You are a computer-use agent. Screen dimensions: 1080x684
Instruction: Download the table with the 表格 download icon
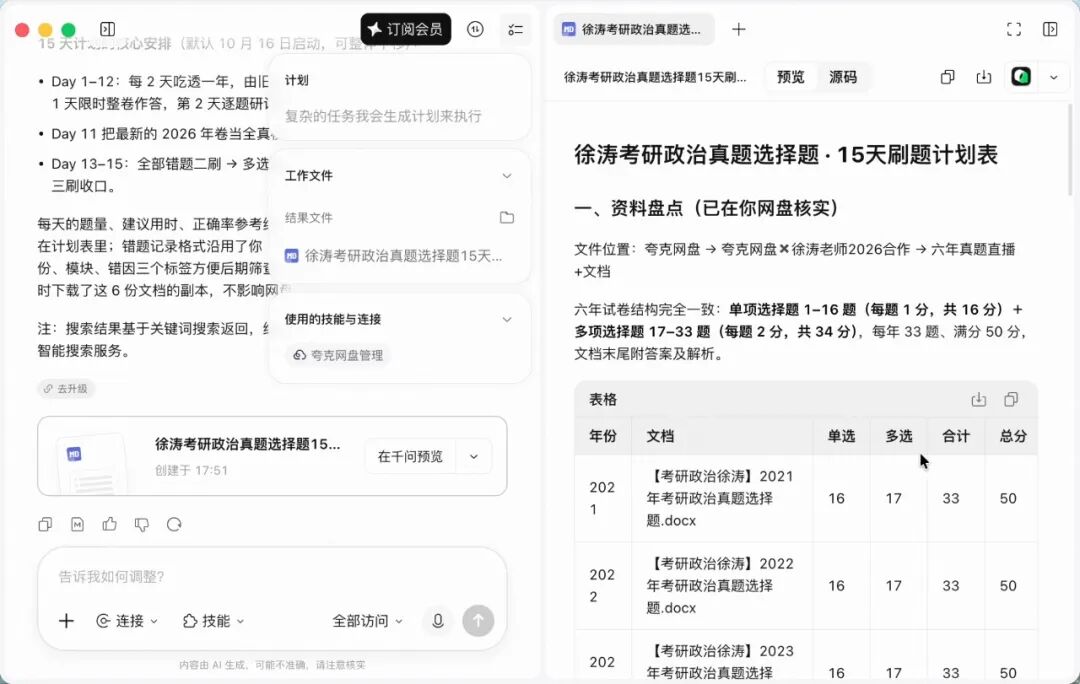coord(979,400)
